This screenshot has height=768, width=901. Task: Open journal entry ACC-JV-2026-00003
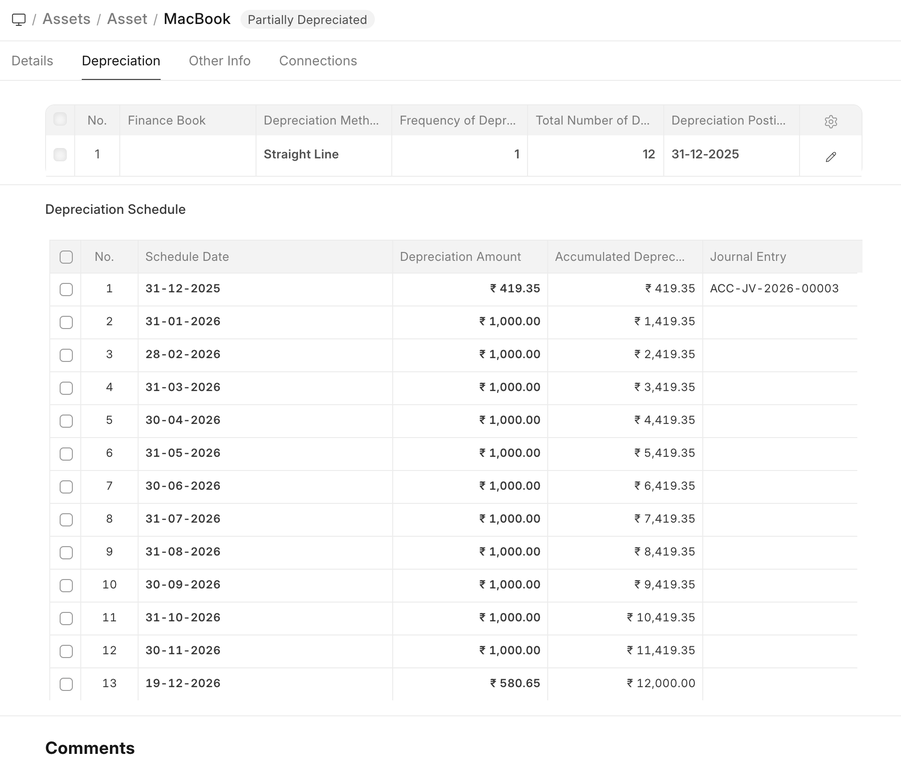pos(774,288)
